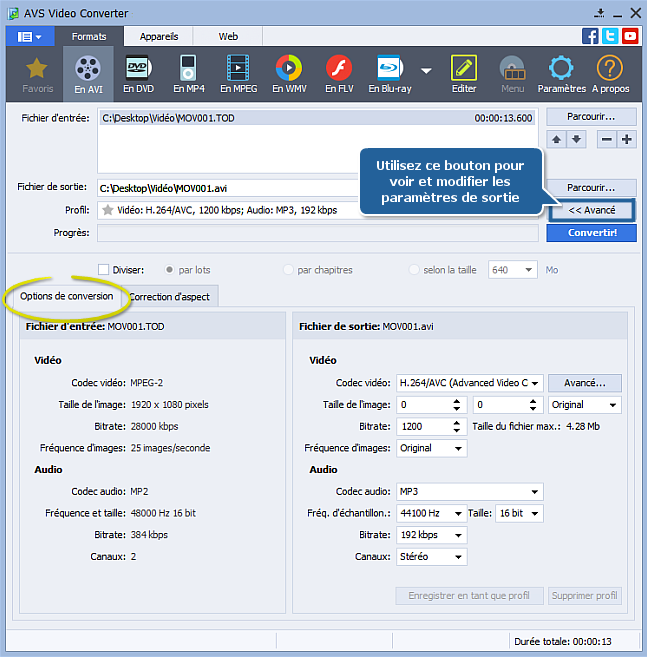Enable the Diviser checkbox
Screen dimensions: 647x657
click(104, 269)
